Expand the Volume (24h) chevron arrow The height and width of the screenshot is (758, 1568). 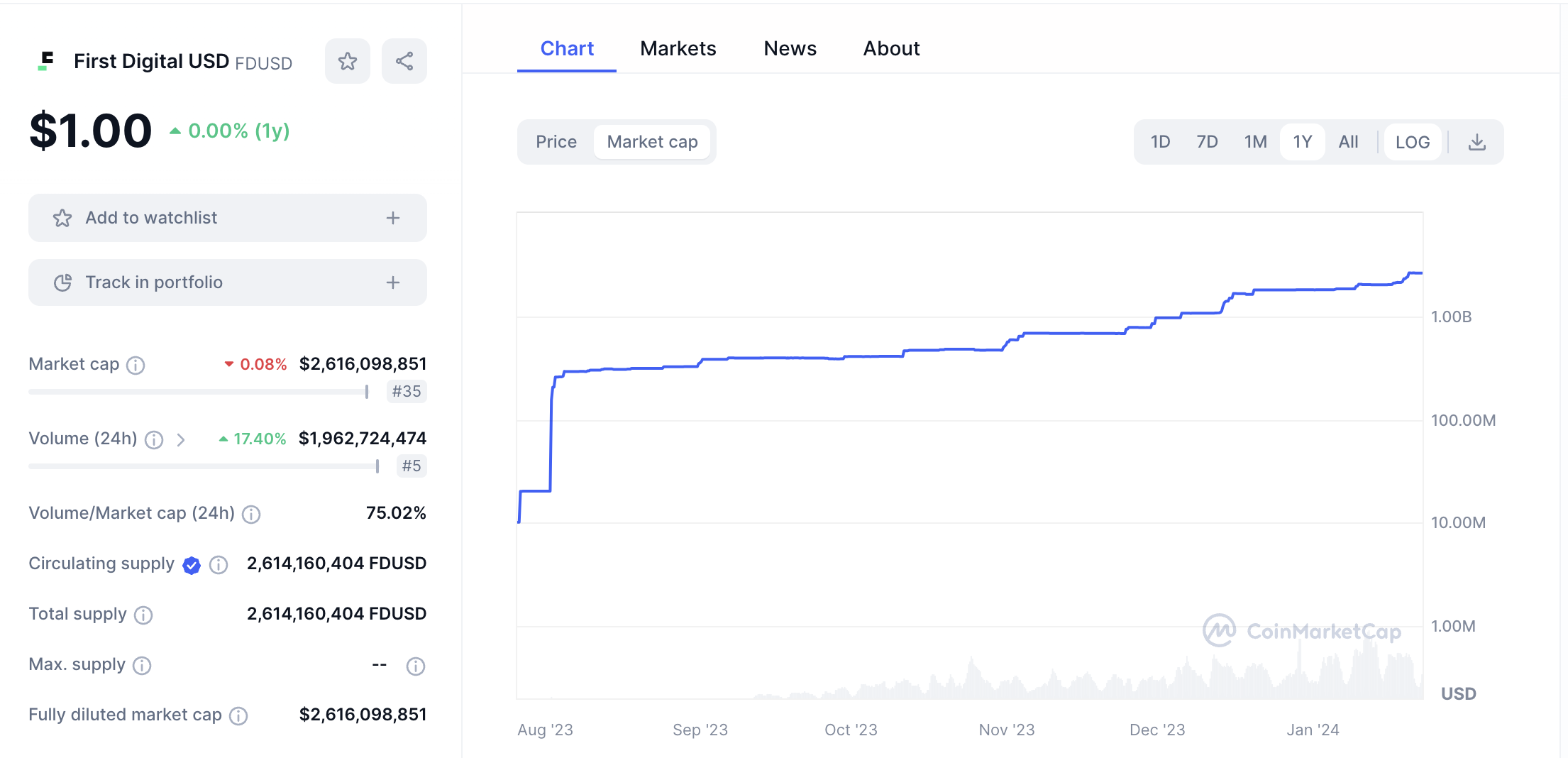click(181, 440)
